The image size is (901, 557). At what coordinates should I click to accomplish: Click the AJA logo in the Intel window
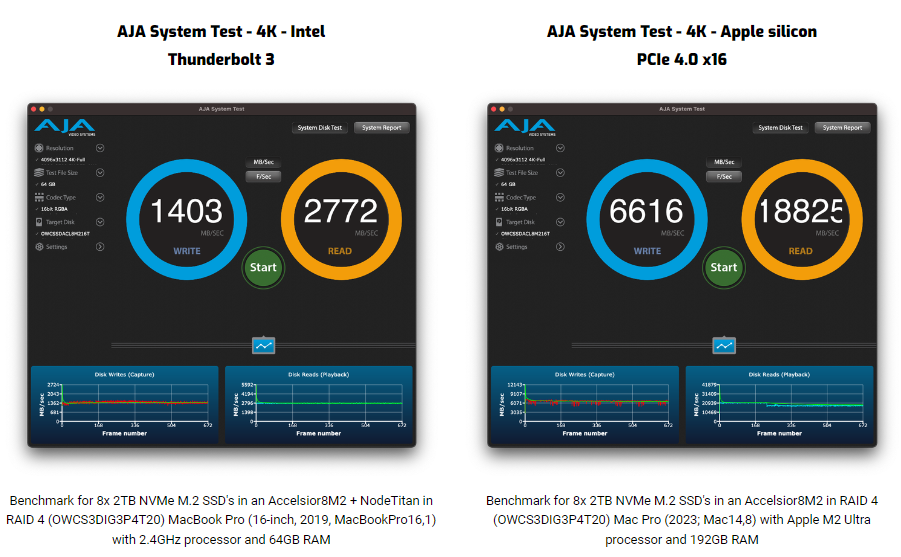coord(65,127)
